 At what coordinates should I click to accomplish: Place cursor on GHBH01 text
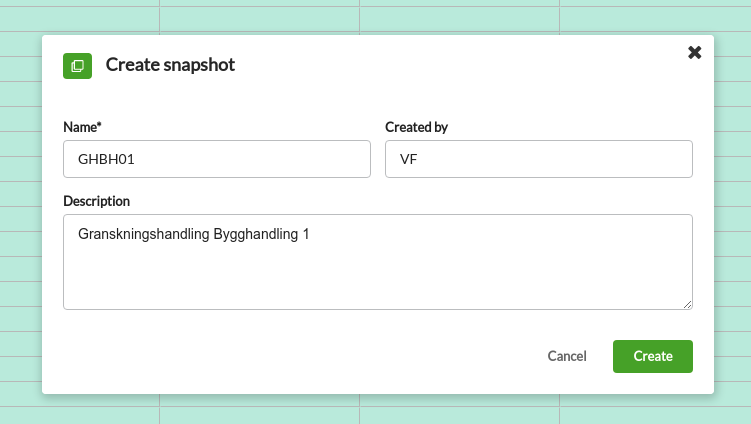(106, 159)
